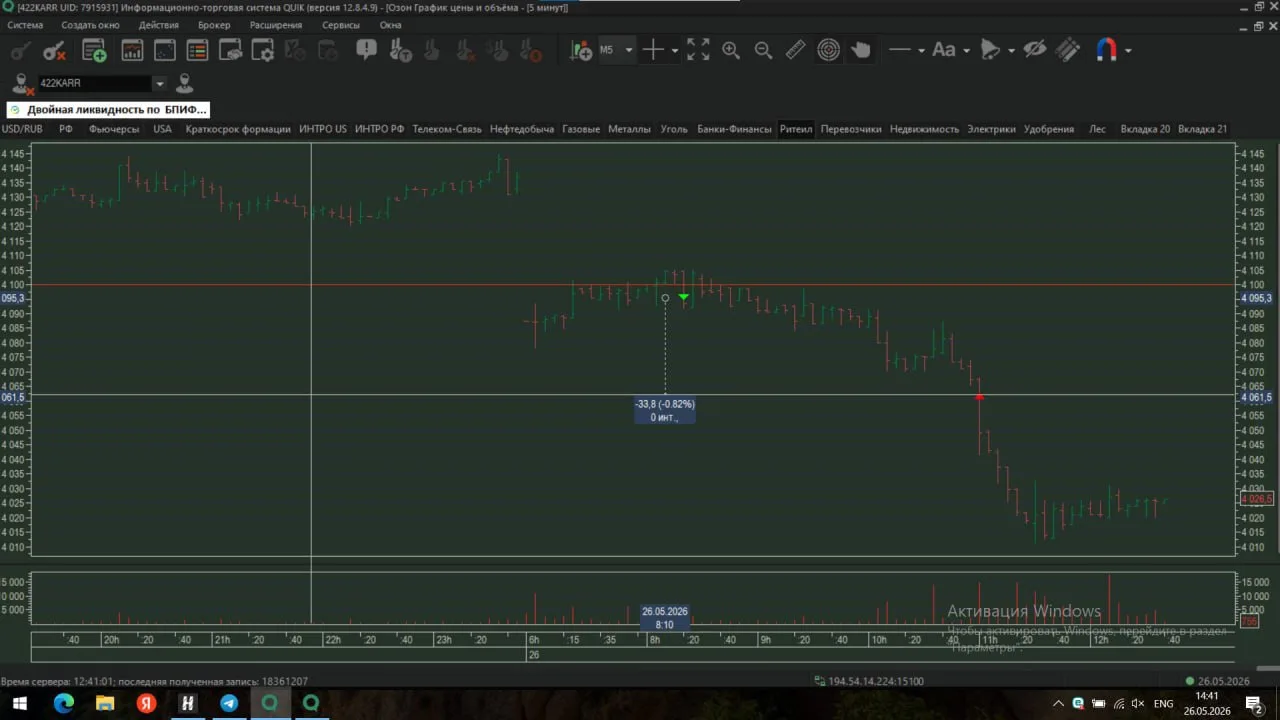
Task: Expand the text tool options arrow
Action: 966,50
